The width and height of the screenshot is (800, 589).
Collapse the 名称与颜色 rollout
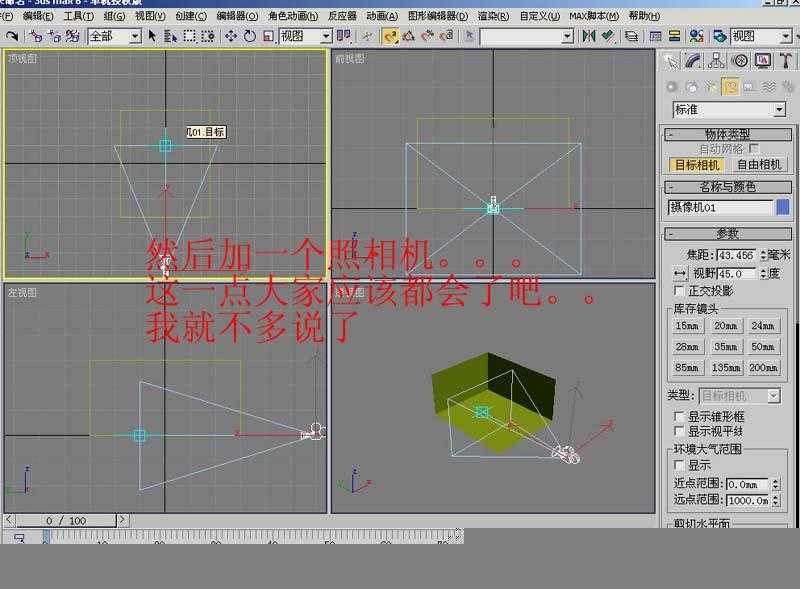point(728,187)
